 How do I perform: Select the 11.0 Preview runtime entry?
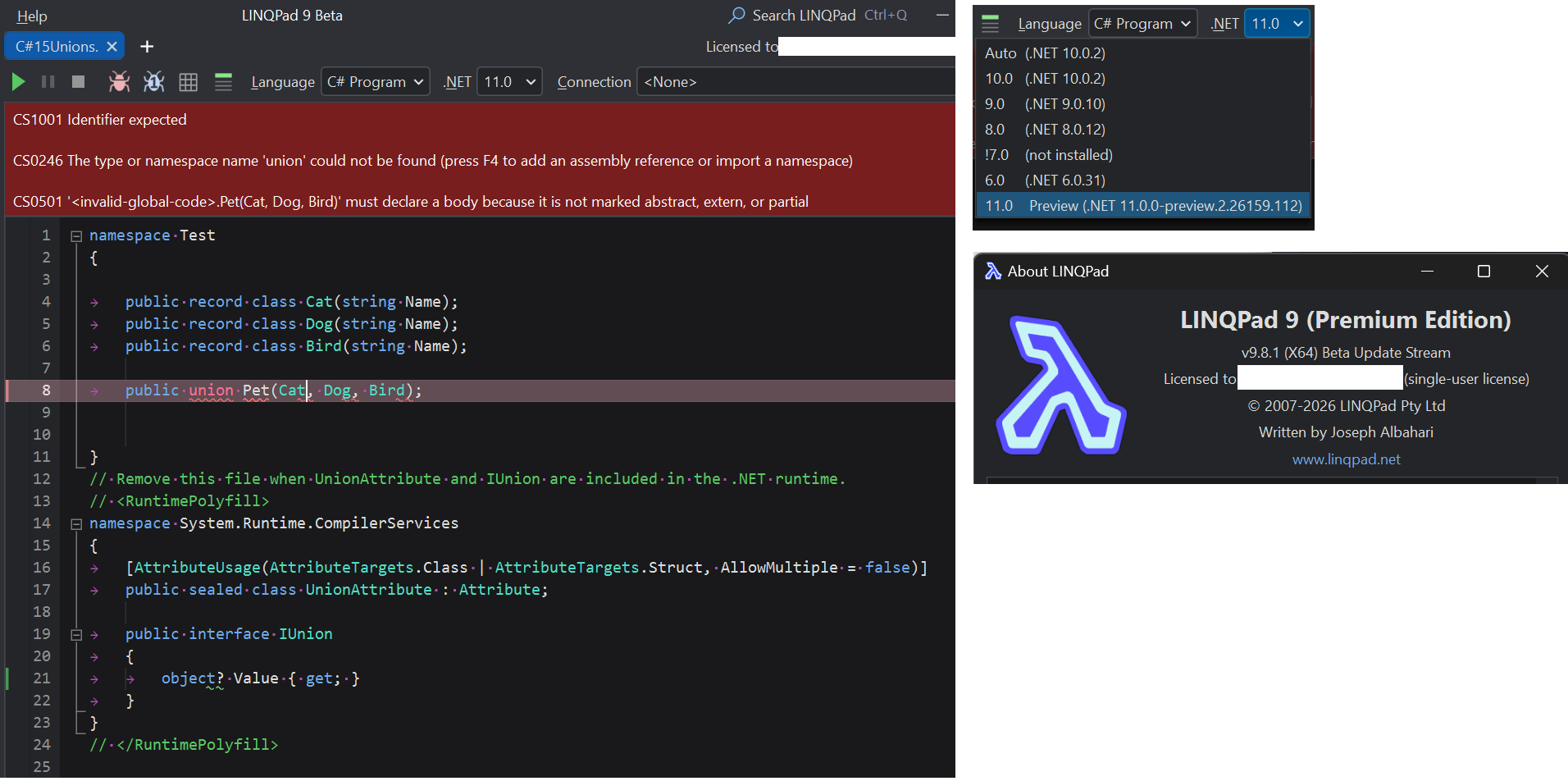click(1142, 205)
